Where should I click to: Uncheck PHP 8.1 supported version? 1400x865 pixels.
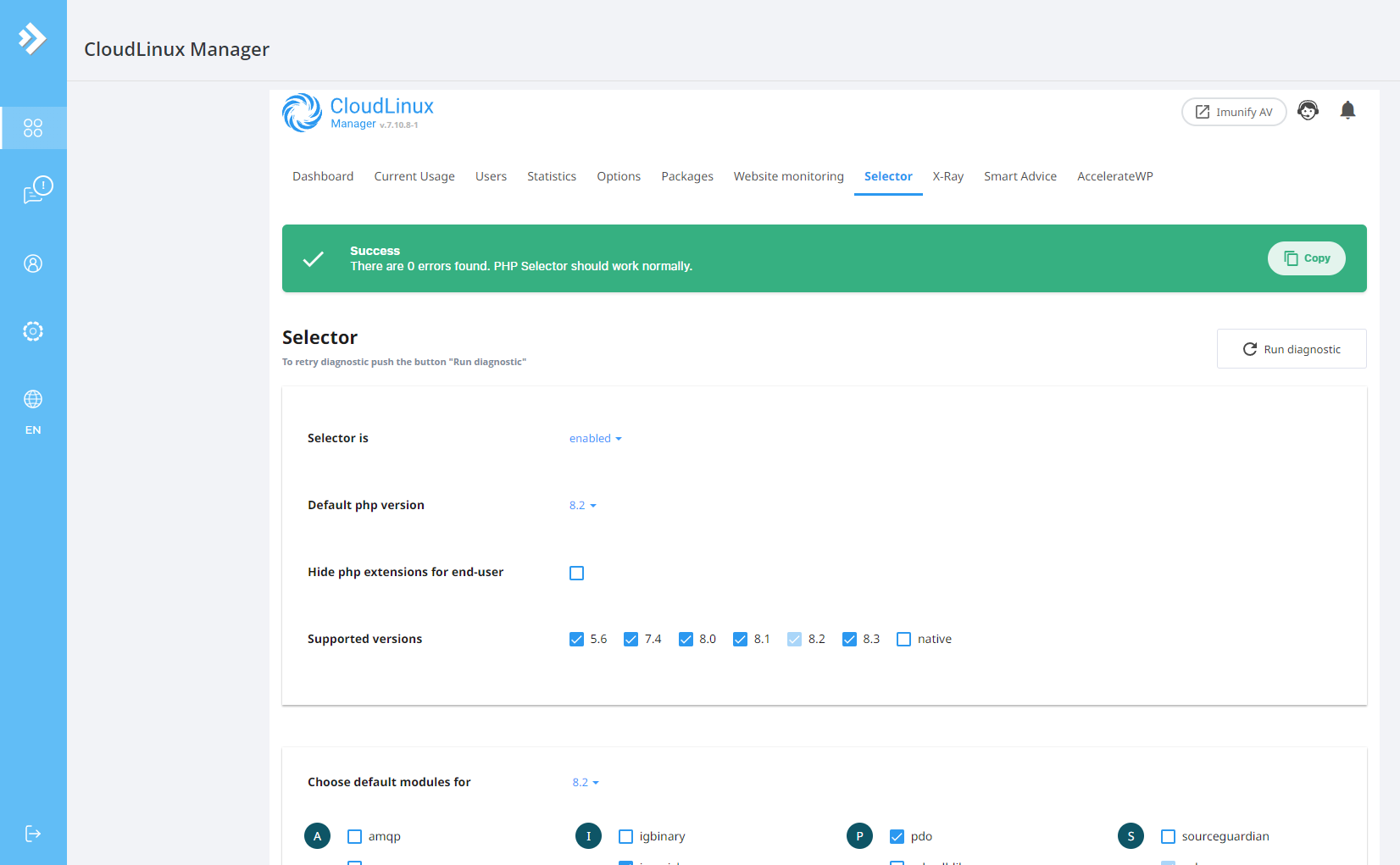tap(740, 639)
